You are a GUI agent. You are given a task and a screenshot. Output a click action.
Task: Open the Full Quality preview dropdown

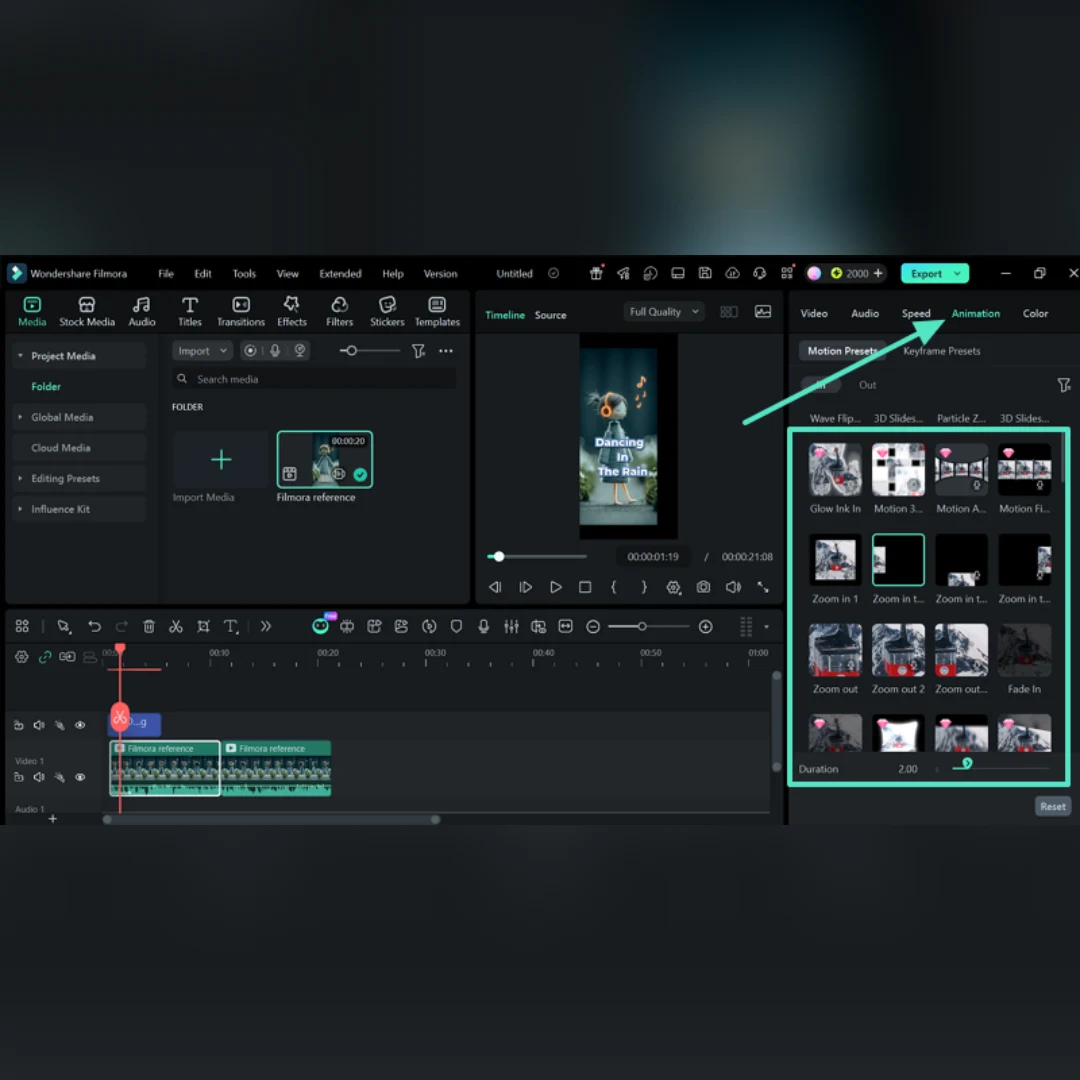(663, 311)
